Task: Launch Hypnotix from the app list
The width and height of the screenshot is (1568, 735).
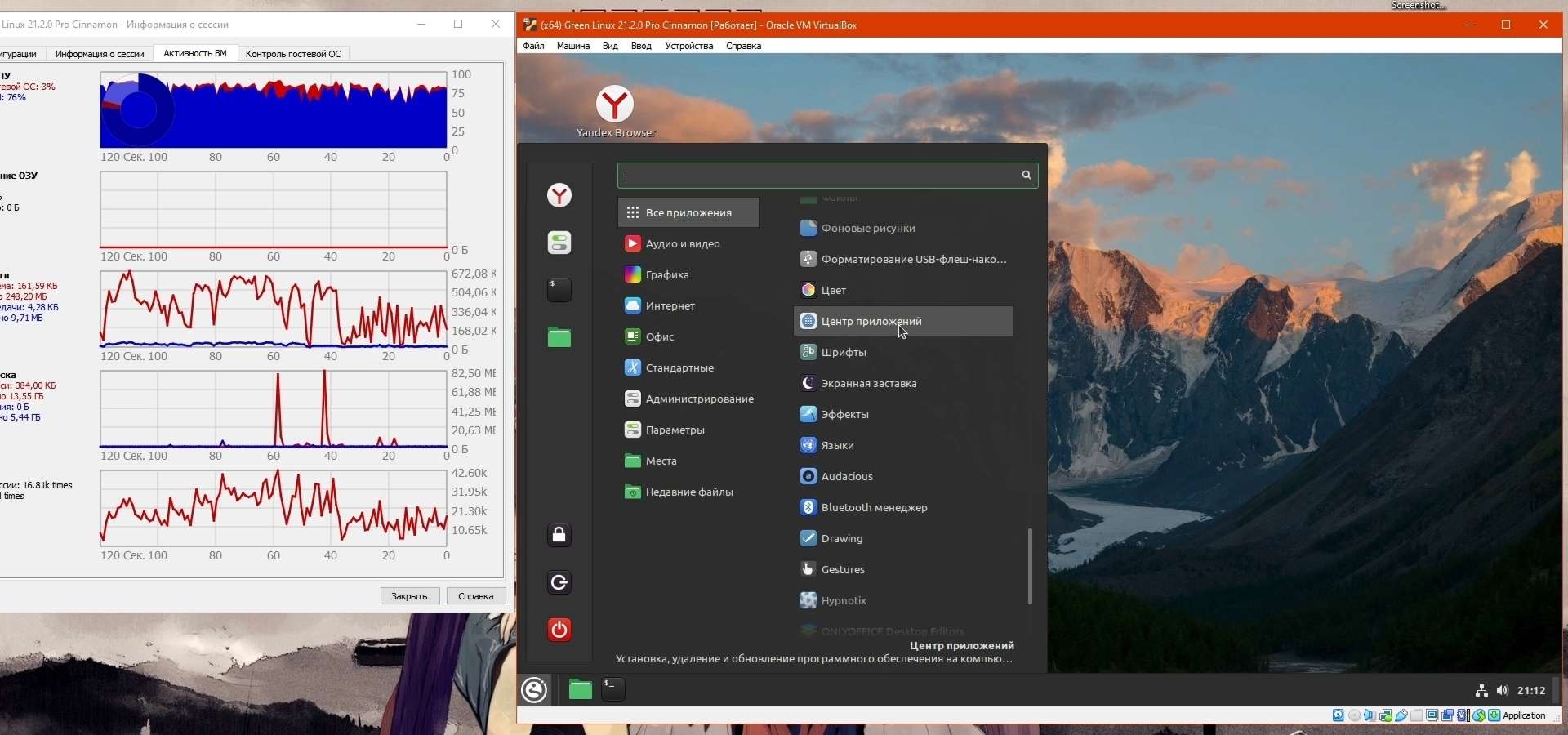Action: point(903,600)
